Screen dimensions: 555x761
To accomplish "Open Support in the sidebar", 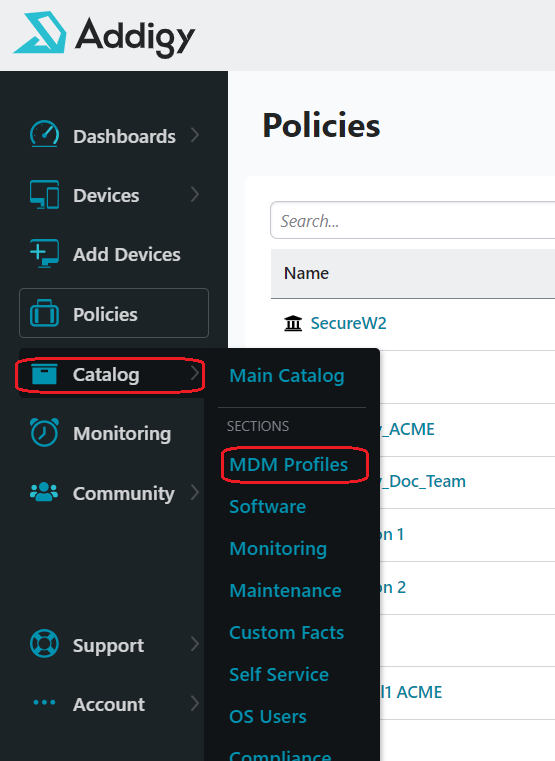I will 114,645.
